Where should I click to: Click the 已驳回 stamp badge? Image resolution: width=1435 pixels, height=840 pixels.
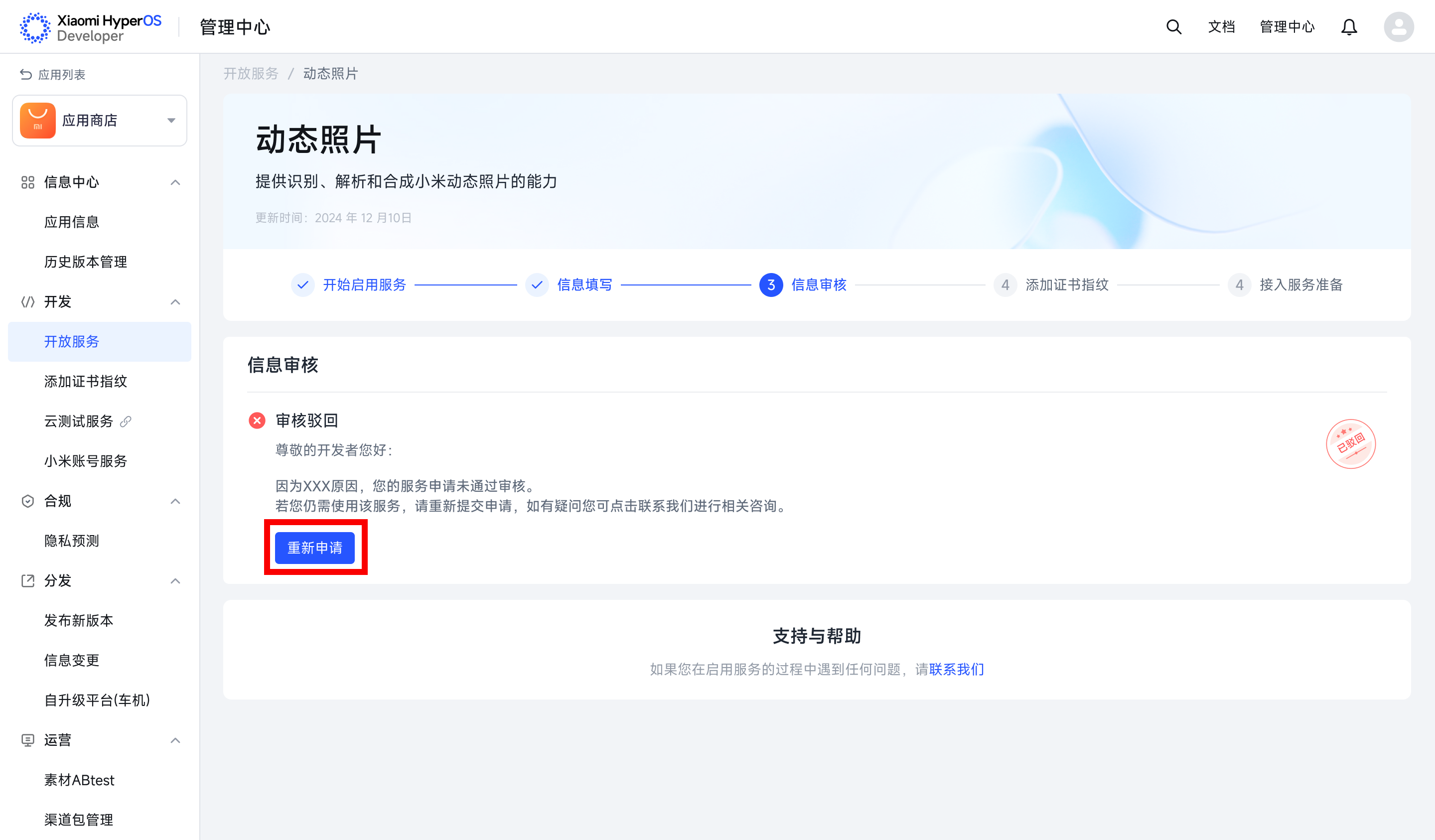coord(1351,443)
